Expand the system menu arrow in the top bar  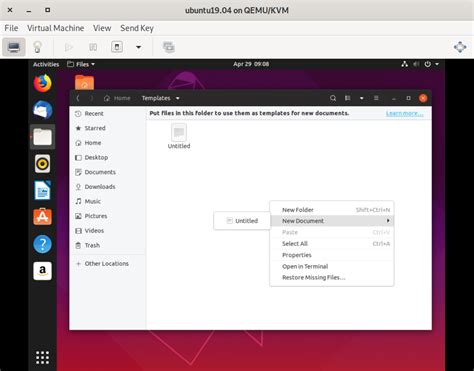pos(437,64)
